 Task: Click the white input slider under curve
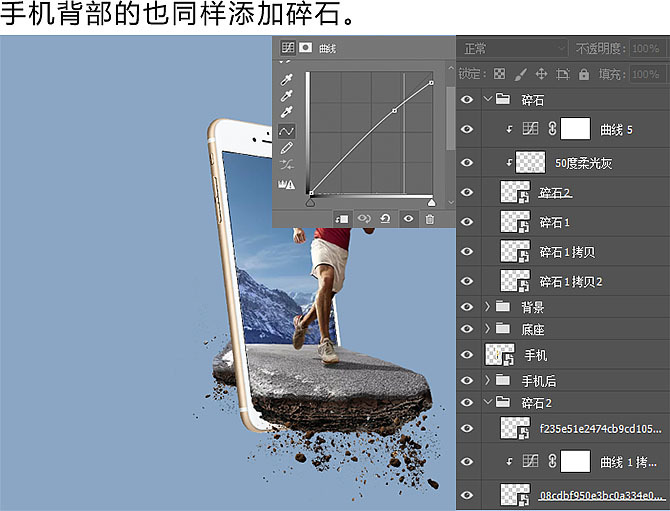point(431,202)
